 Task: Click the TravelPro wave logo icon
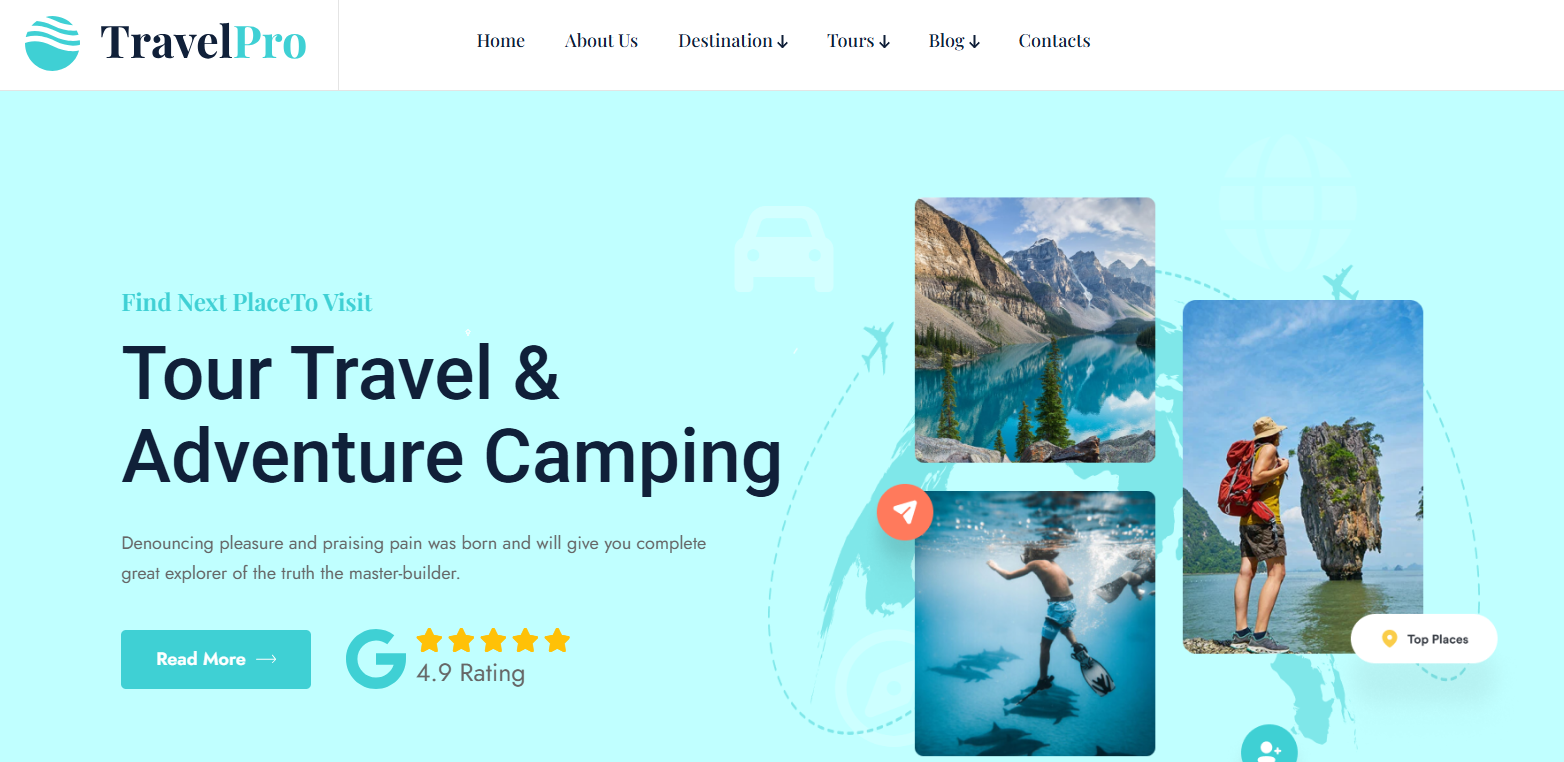pyautogui.click(x=52, y=43)
